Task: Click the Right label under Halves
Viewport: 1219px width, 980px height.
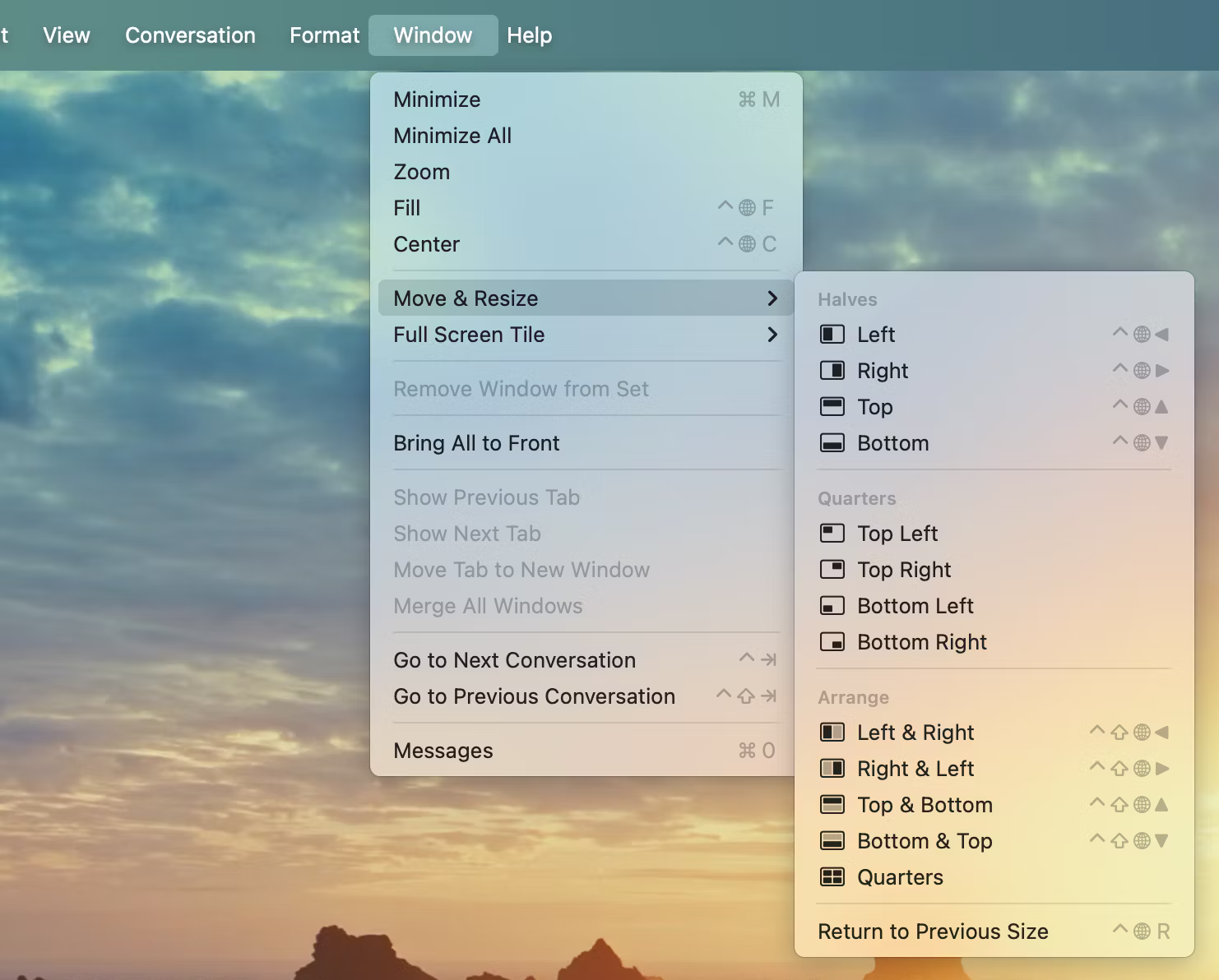Action: pos(883,371)
